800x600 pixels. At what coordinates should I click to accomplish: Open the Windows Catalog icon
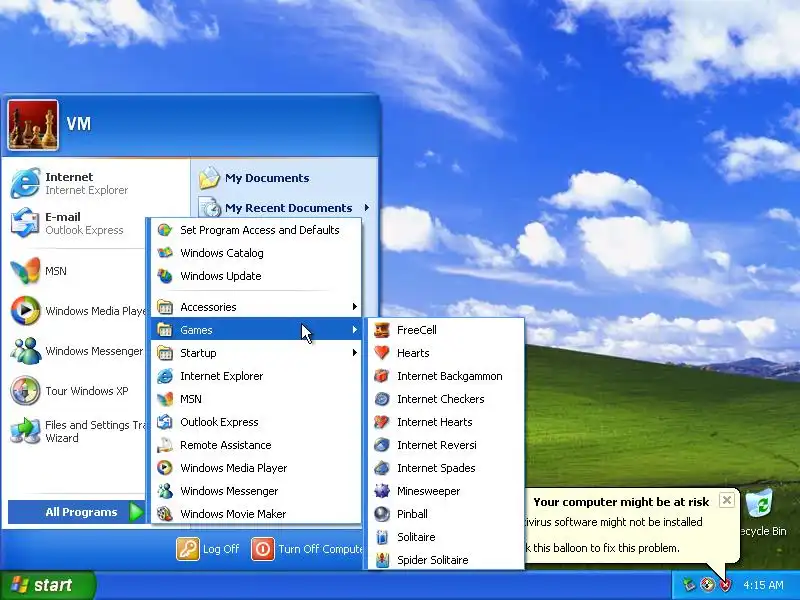(x=165, y=253)
